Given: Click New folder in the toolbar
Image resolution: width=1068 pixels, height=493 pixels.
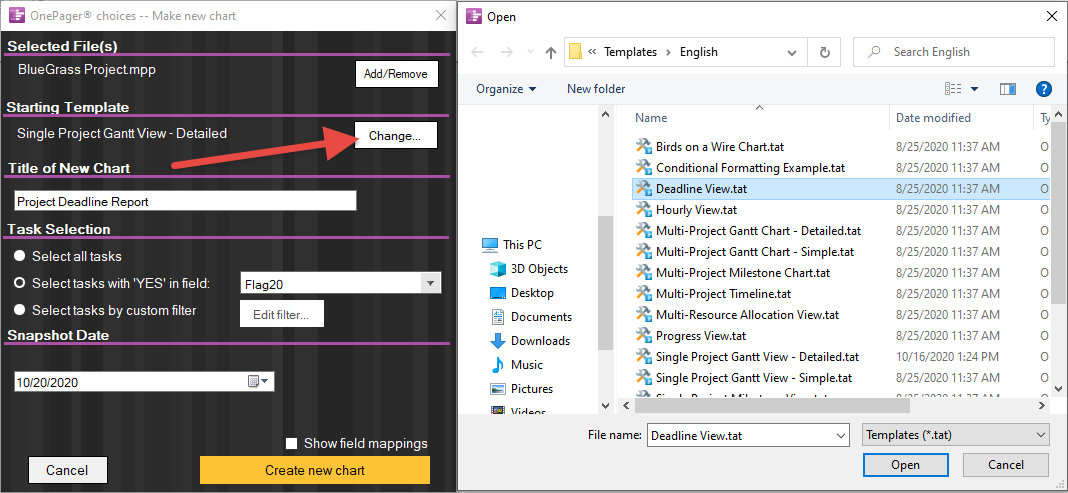Looking at the screenshot, I should (x=596, y=89).
